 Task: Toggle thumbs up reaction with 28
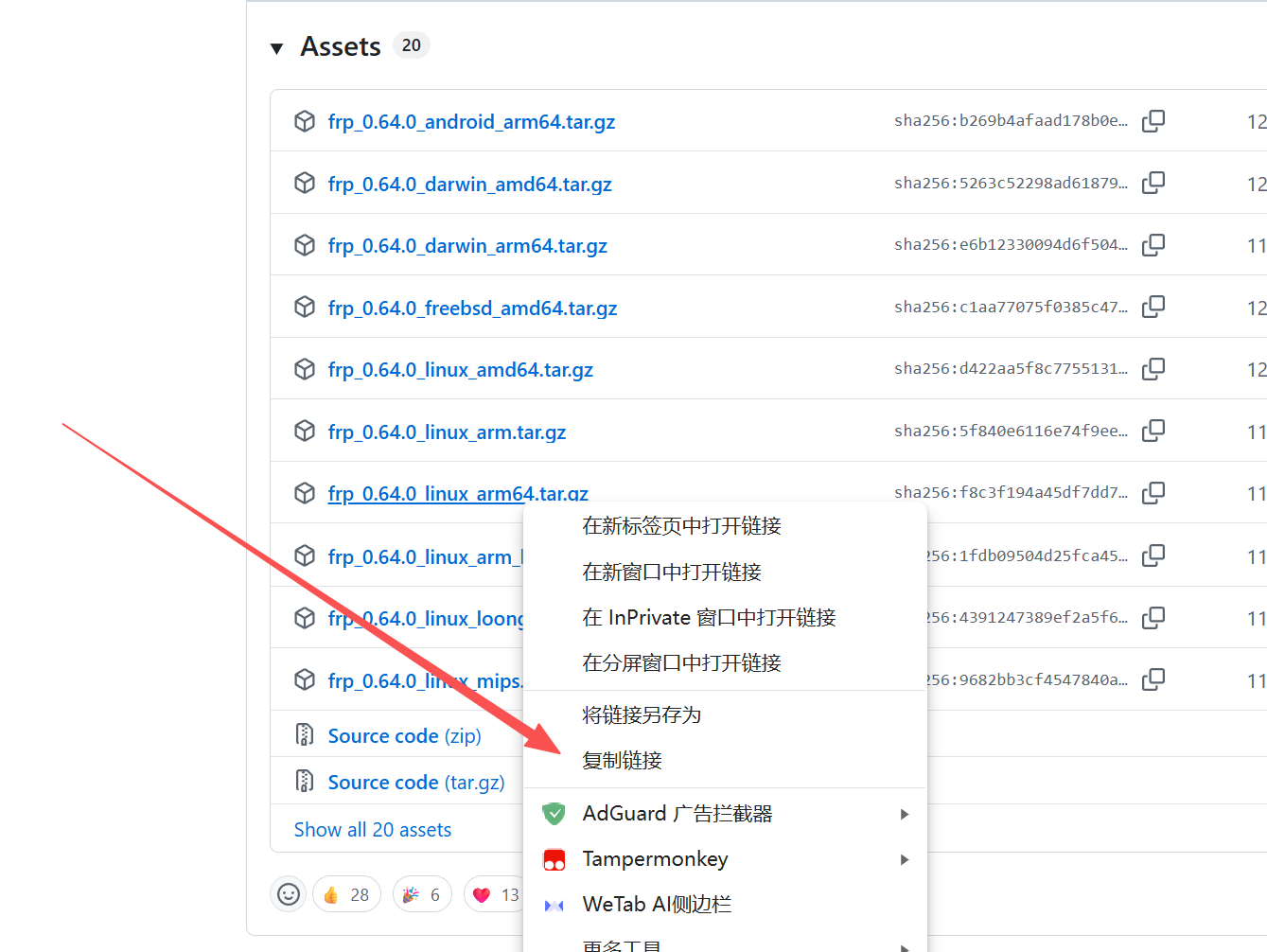click(x=346, y=894)
